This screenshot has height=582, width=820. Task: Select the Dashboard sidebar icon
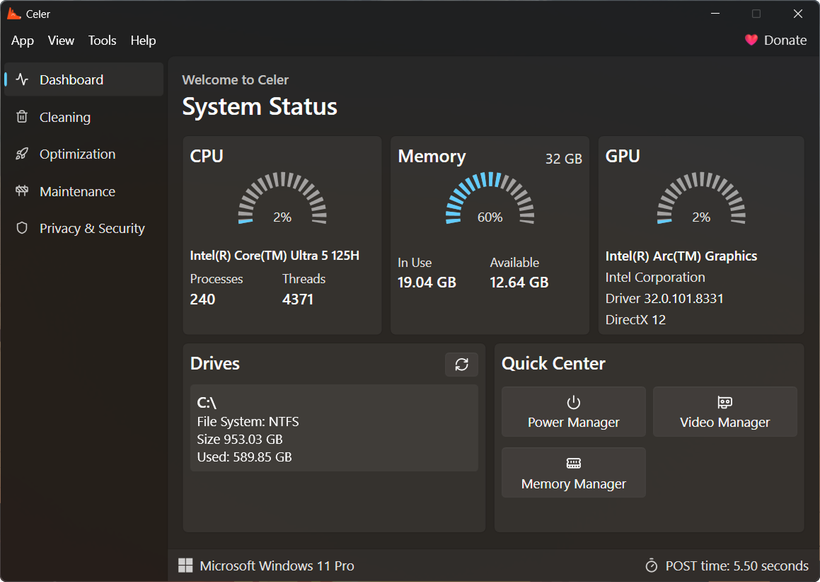21,79
